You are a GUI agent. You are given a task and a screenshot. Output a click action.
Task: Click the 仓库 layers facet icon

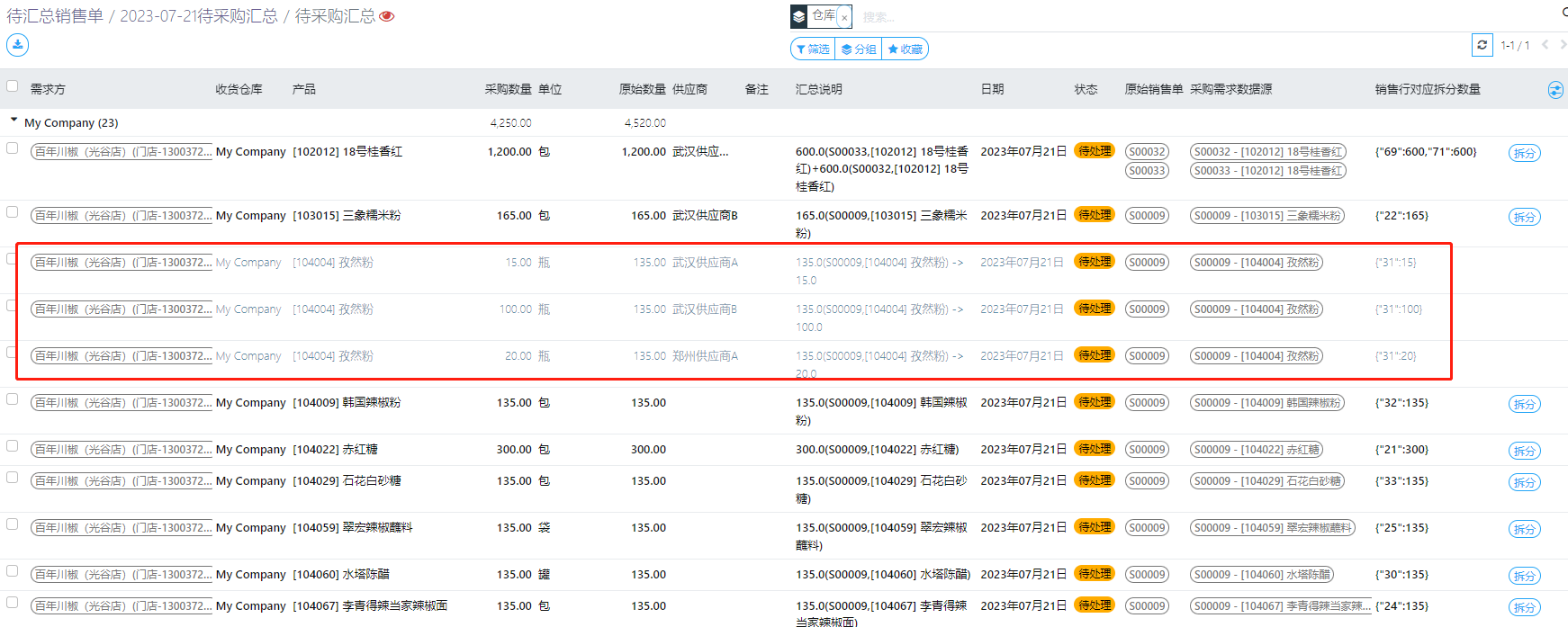[799, 16]
